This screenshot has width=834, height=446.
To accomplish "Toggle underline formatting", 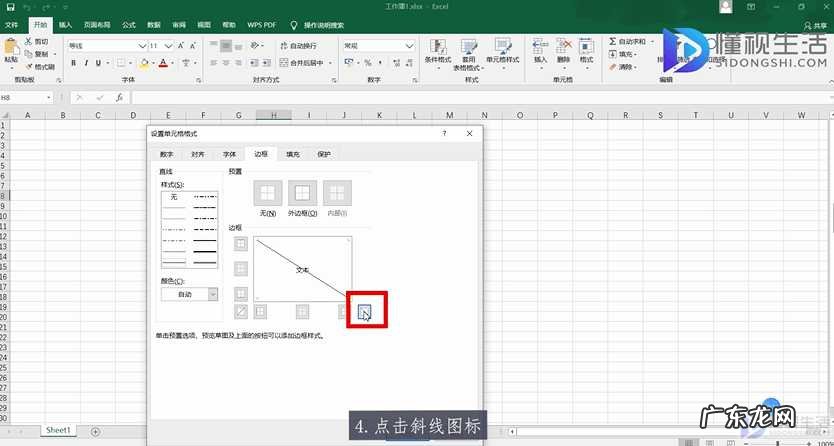I will click(98, 63).
